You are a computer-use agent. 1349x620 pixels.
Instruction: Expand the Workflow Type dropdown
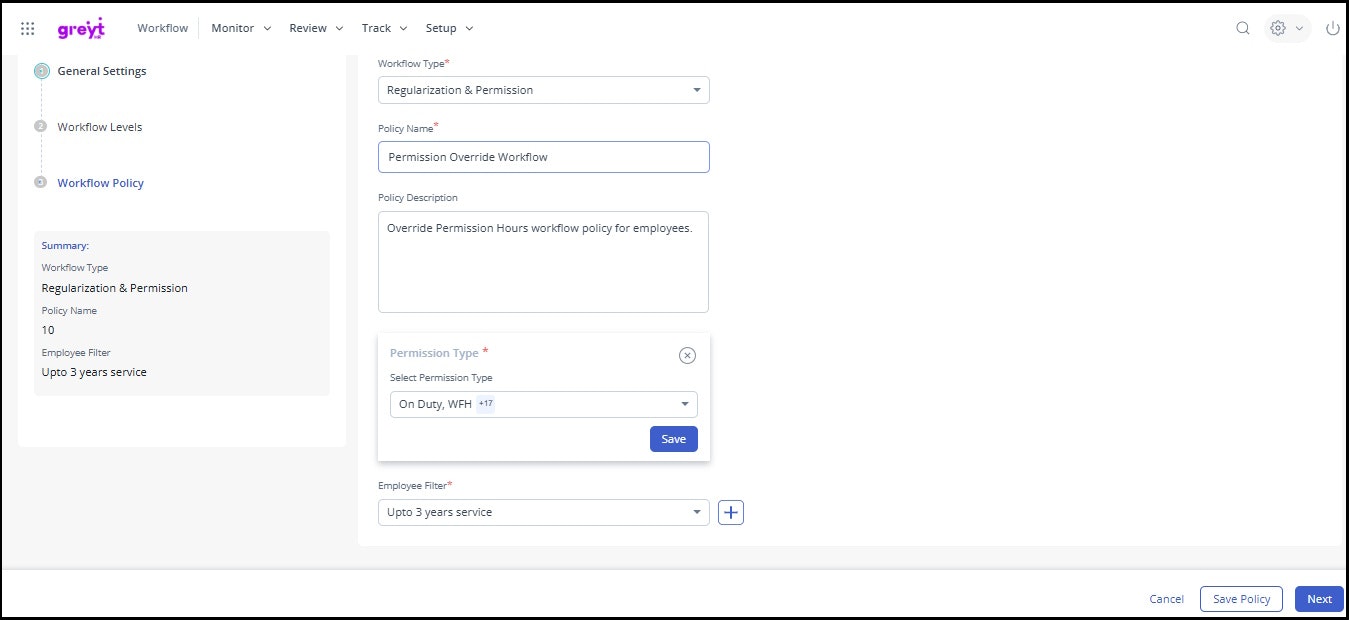tap(696, 90)
